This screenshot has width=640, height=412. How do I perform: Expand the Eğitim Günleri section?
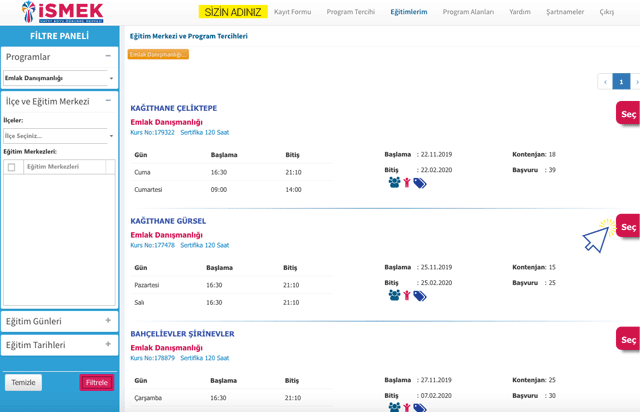[x=108, y=321]
